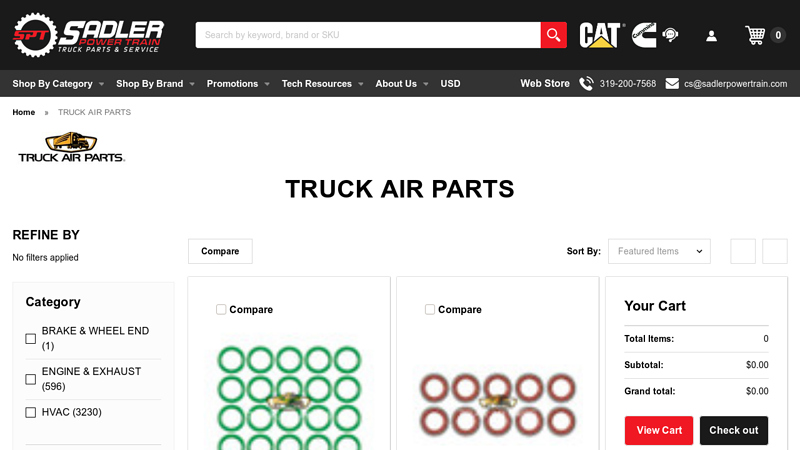Open the live chat support headset icon
The height and width of the screenshot is (450, 800).
[x=670, y=35]
